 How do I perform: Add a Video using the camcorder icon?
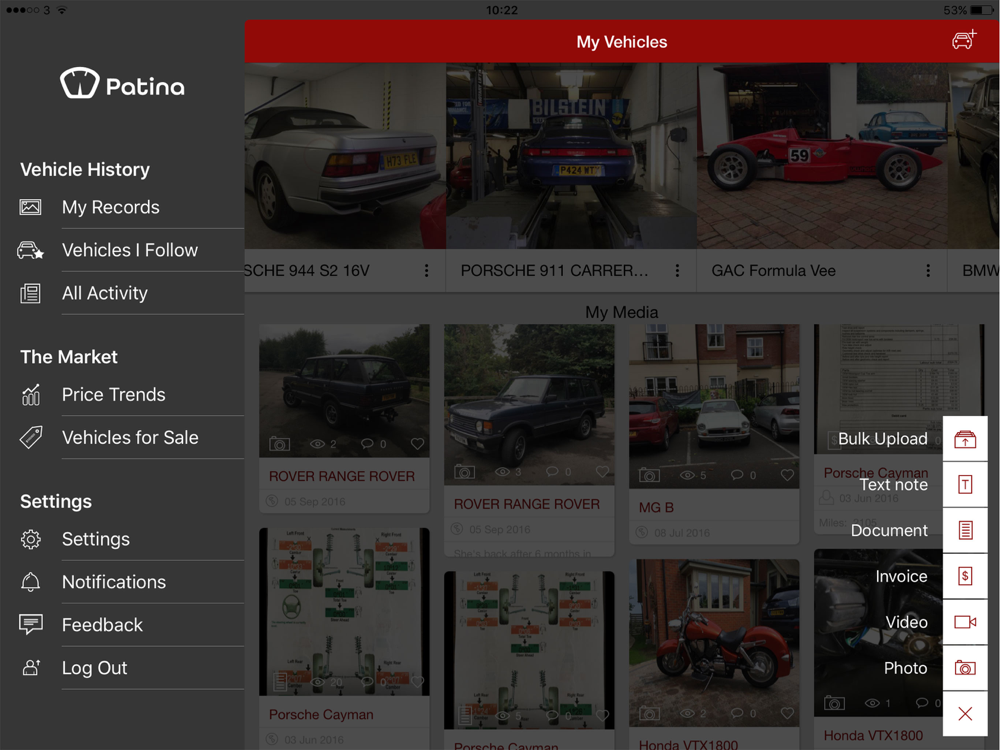965,622
